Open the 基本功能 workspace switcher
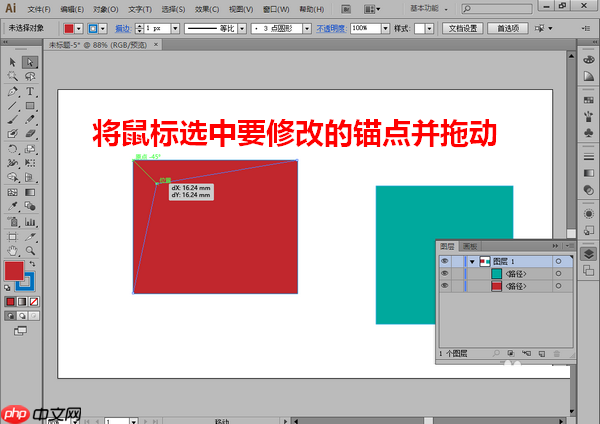 click(429, 8)
